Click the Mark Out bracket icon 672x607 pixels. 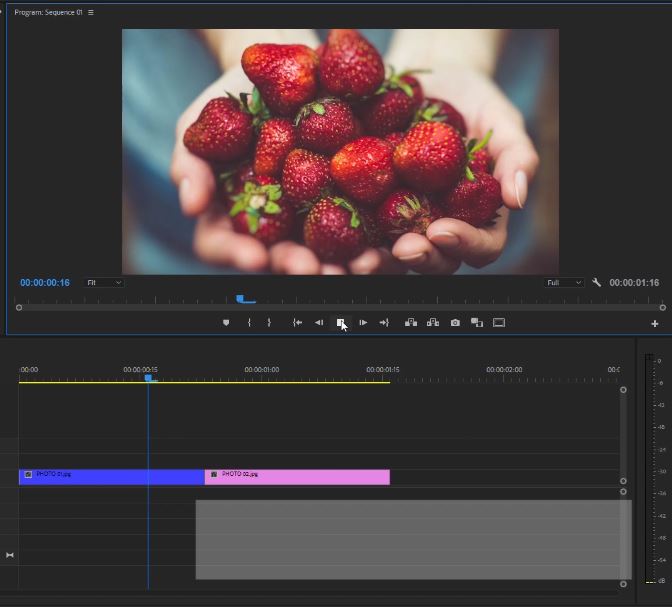[x=269, y=323]
